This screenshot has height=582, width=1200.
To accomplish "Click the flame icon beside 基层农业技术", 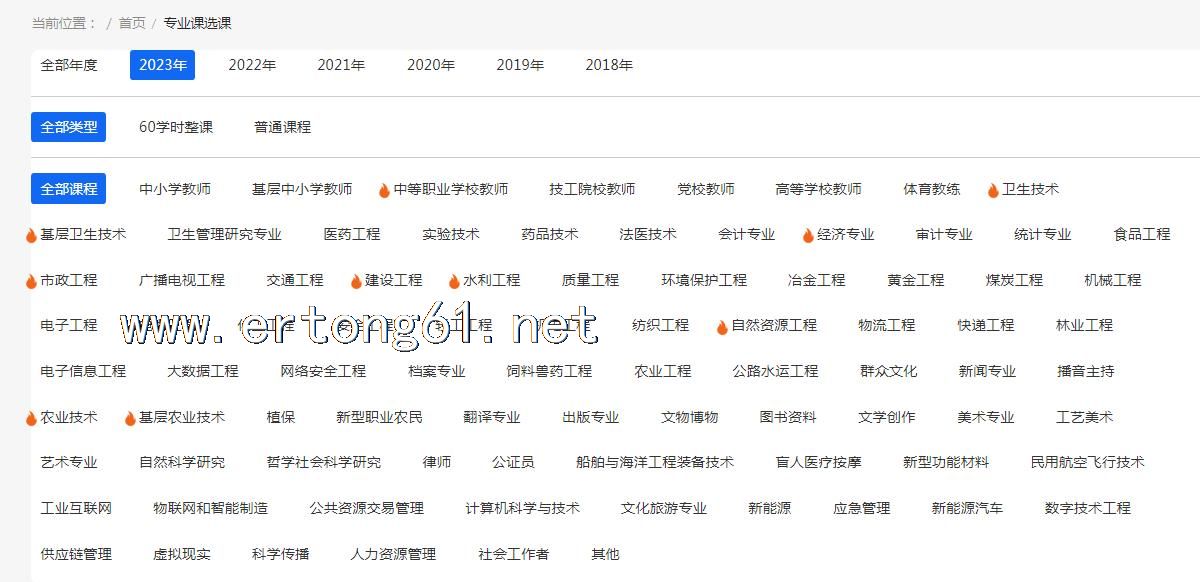I will pyautogui.click(x=130, y=418).
